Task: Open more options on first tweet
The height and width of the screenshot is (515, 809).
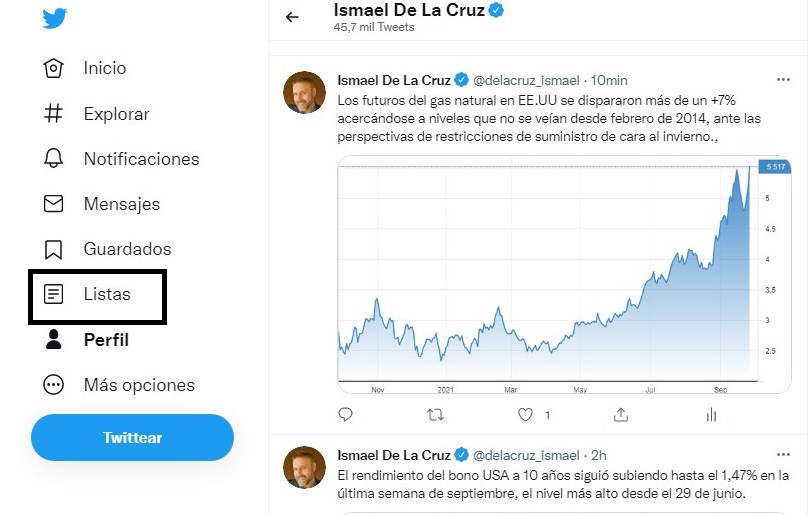Action: pos(784,79)
